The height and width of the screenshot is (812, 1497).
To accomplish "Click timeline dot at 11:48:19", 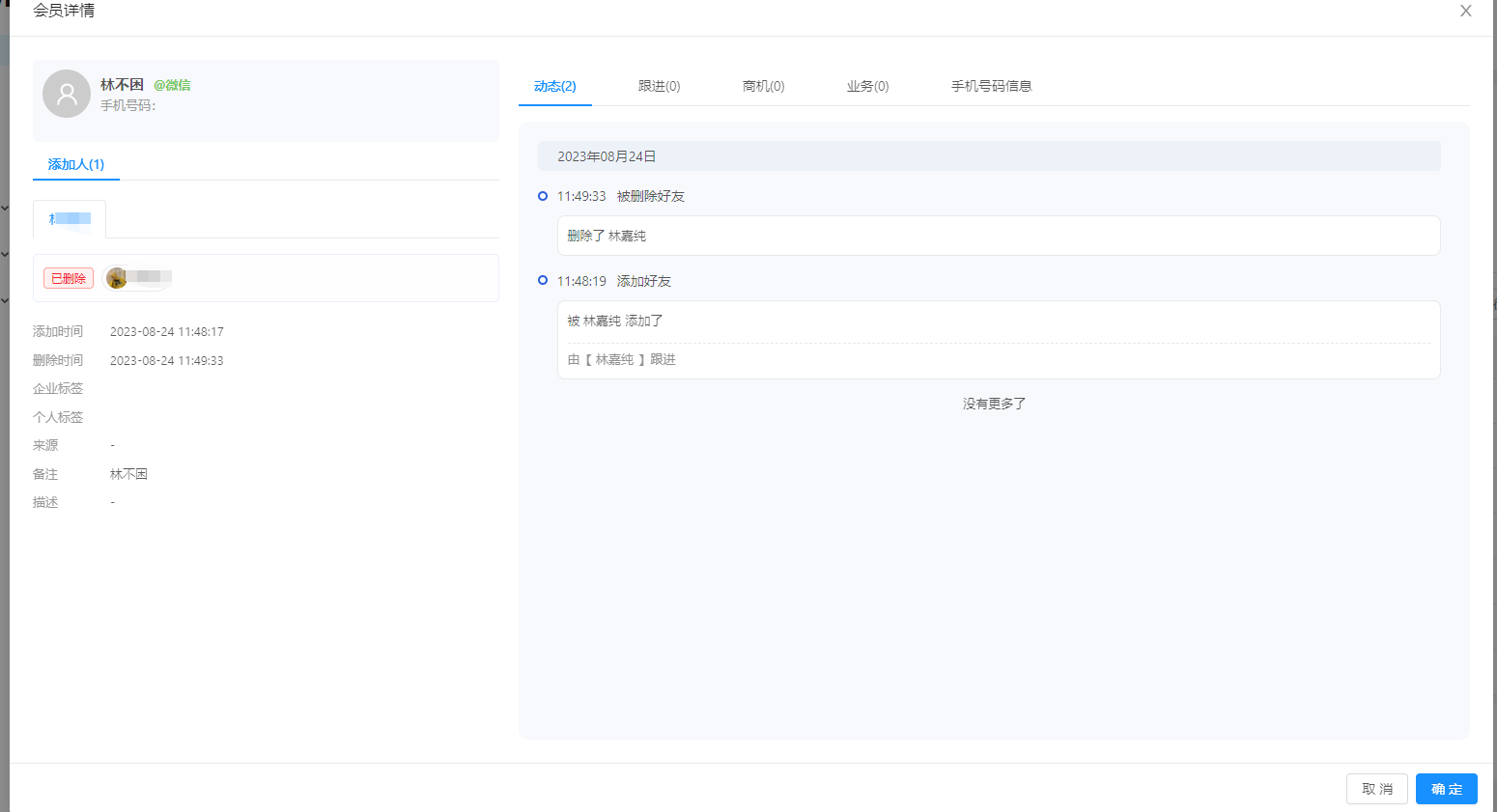I will point(543,280).
